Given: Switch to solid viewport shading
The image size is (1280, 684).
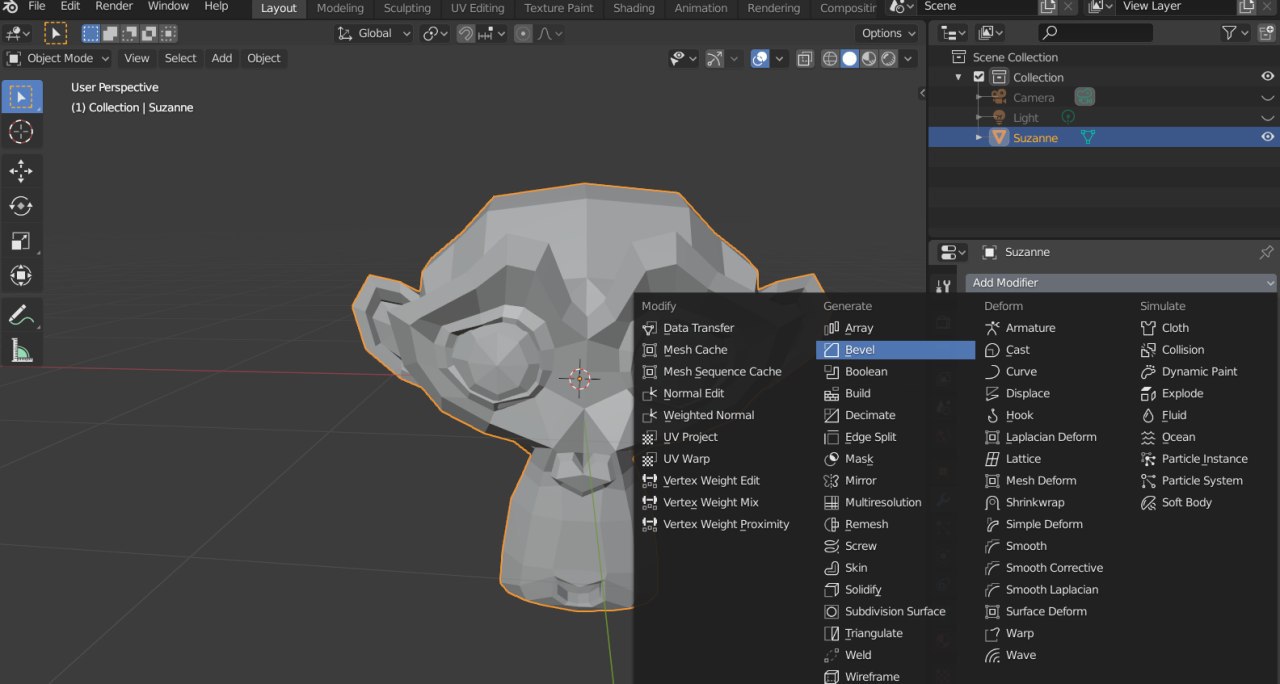Looking at the screenshot, I should (x=850, y=59).
